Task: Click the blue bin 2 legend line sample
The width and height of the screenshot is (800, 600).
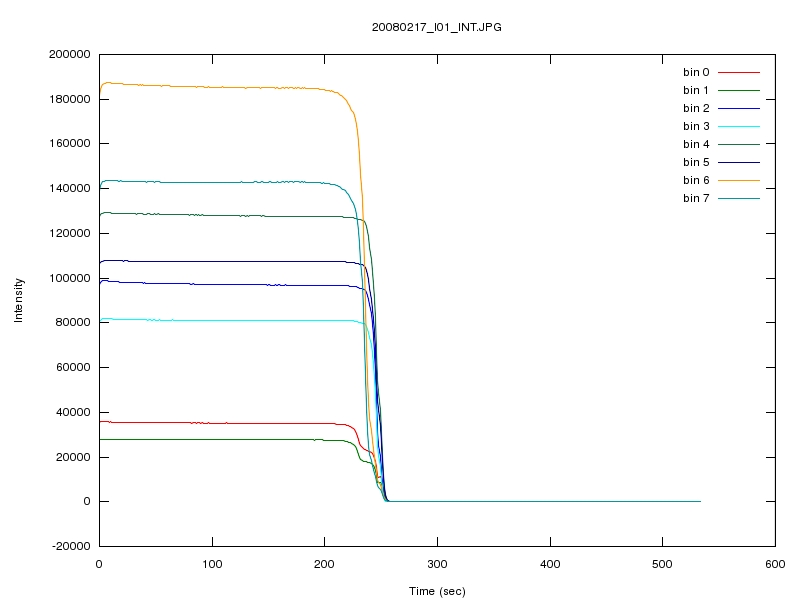Action: 739,108
